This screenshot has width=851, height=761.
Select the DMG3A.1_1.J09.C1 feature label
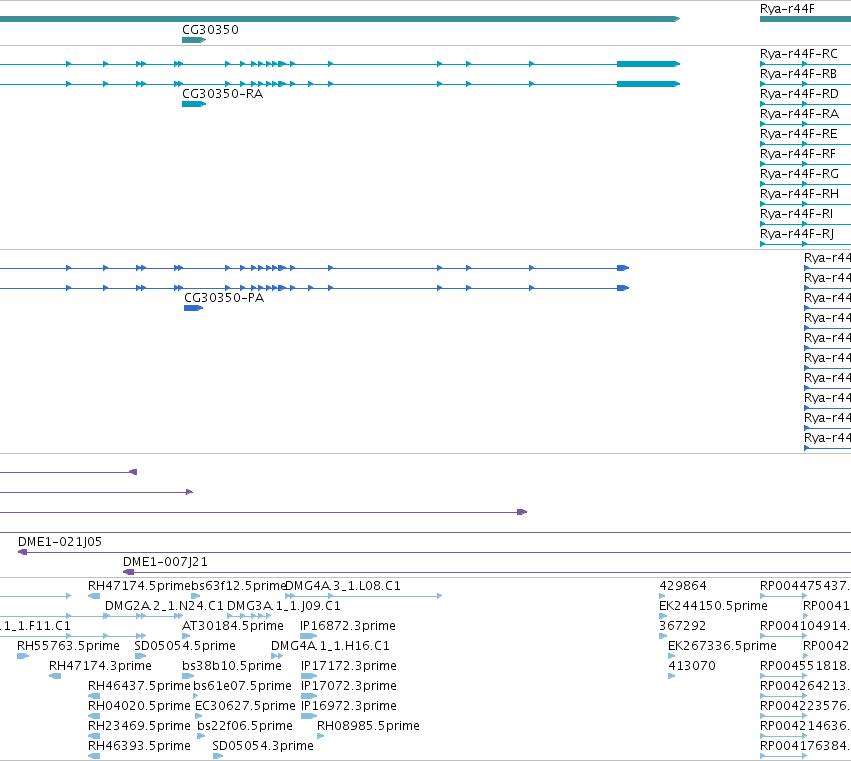coord(283,606)
